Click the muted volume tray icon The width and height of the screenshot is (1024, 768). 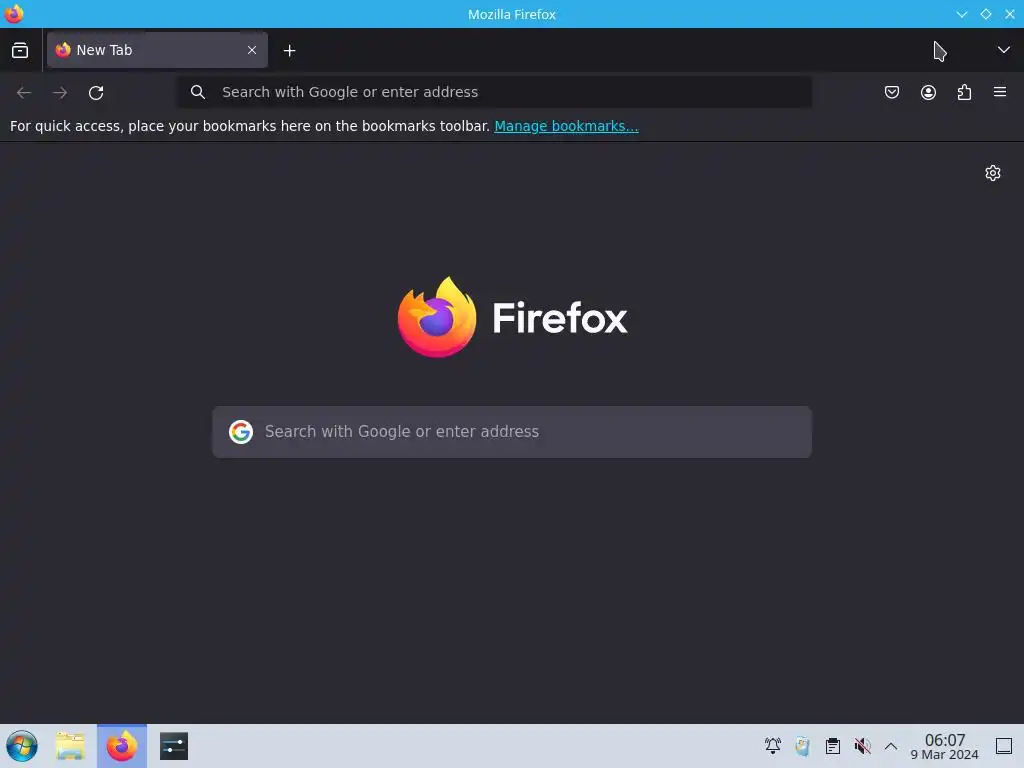pyautogui.click(x=862, y=745)
